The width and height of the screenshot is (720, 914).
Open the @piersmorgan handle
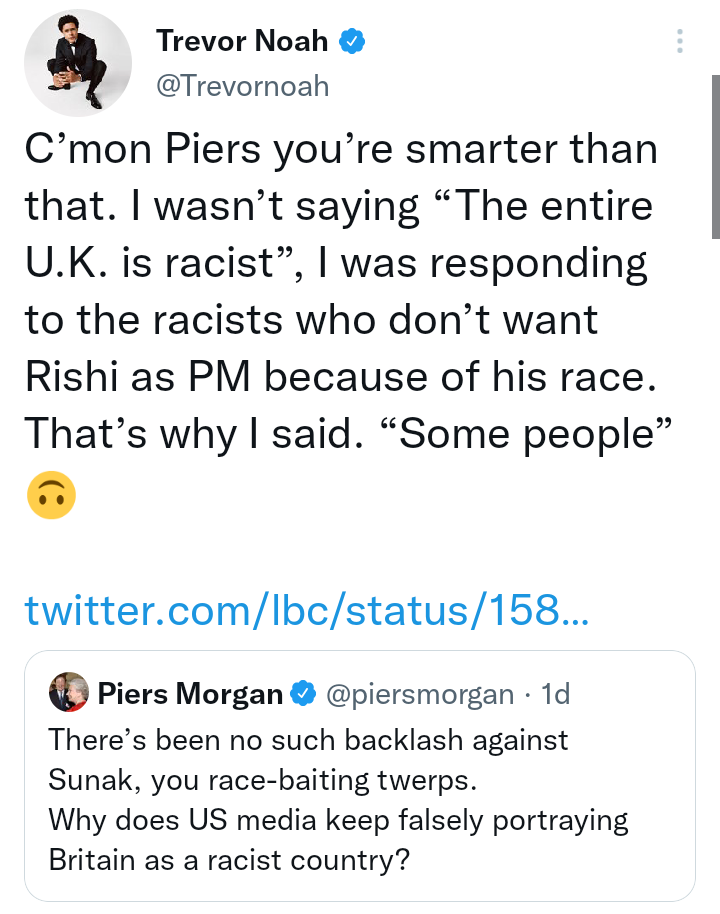pyautogui.click(x=420, y=694)
